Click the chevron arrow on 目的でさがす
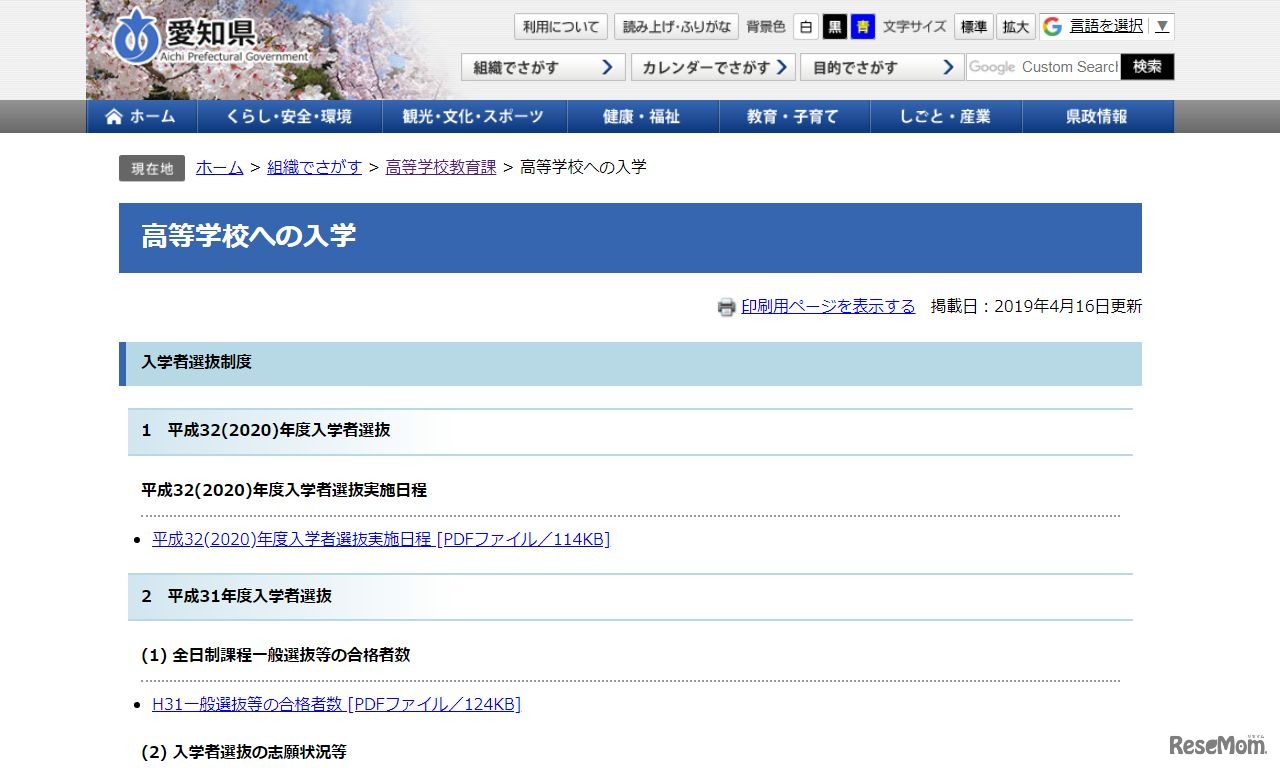 tap(949, 67)
